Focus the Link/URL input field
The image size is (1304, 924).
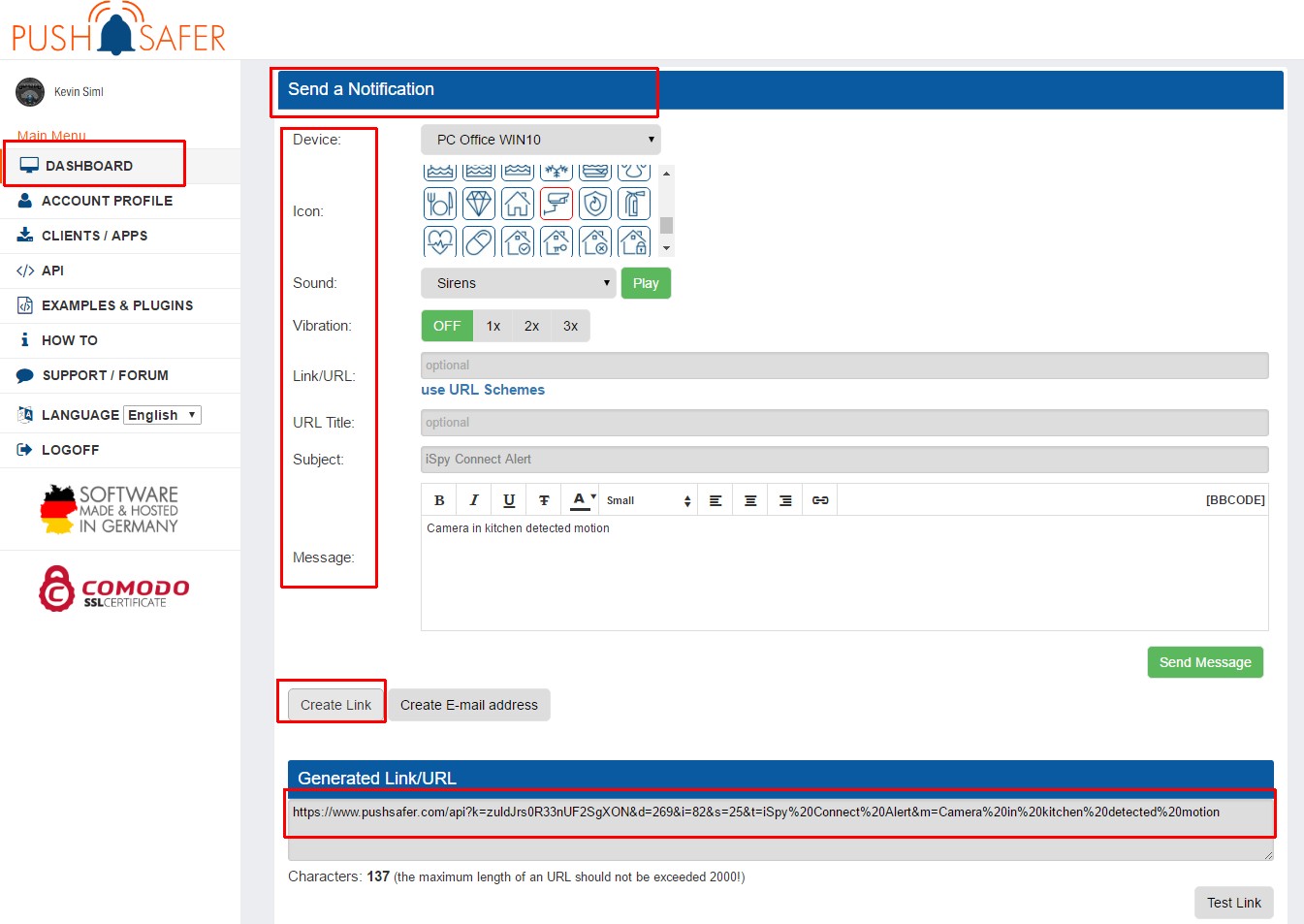(x=844, y=366)
